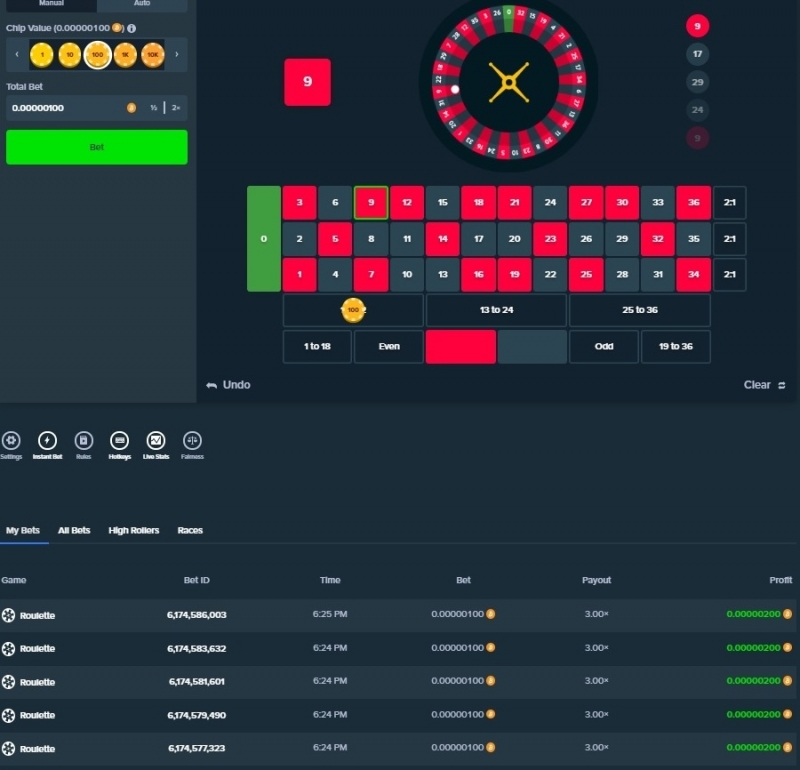
Task: Click the latest result 9 history bubble
Action: click(697, 26)
